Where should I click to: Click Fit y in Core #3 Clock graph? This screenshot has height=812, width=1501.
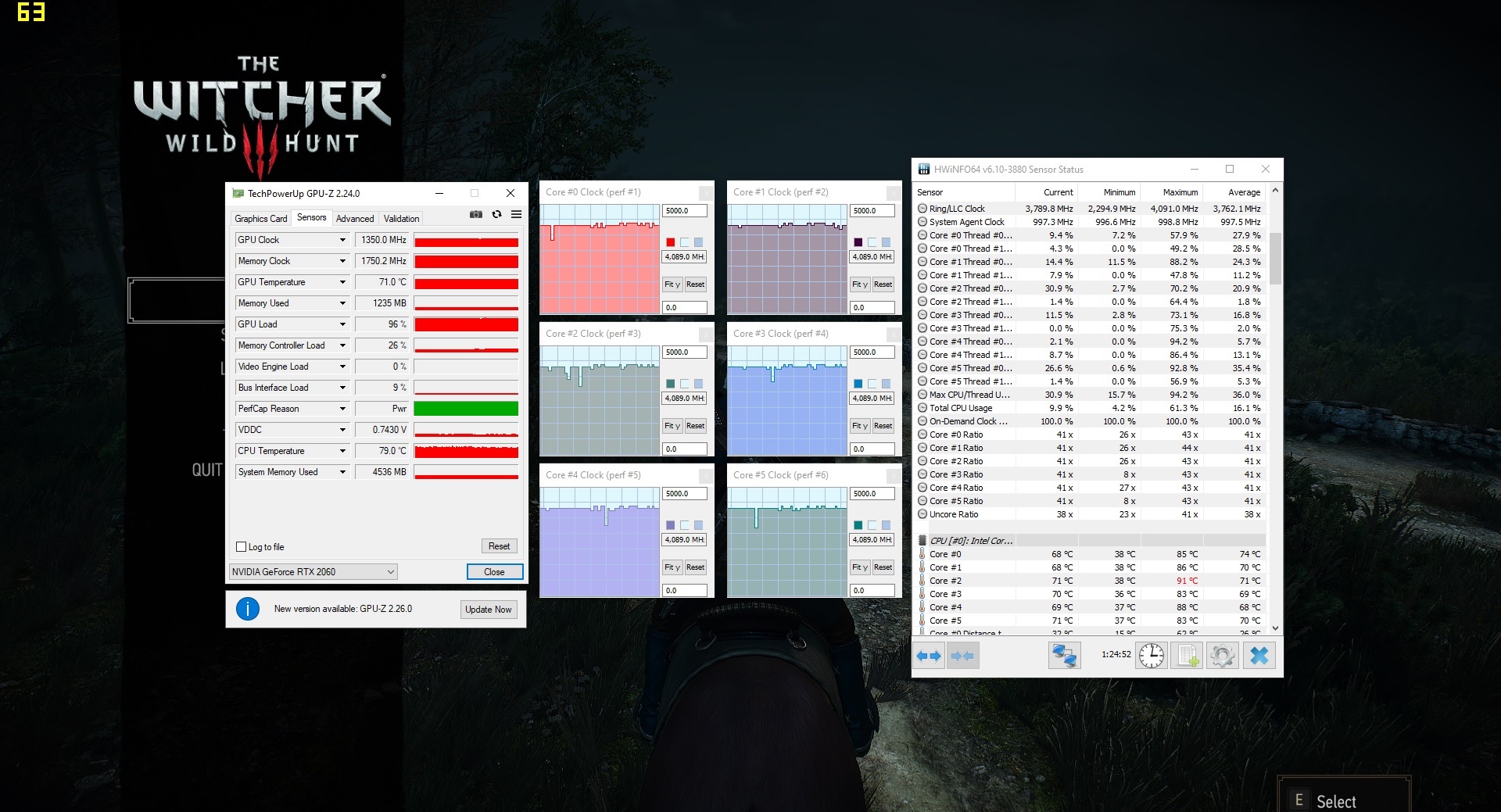click(x=860, y=426)
